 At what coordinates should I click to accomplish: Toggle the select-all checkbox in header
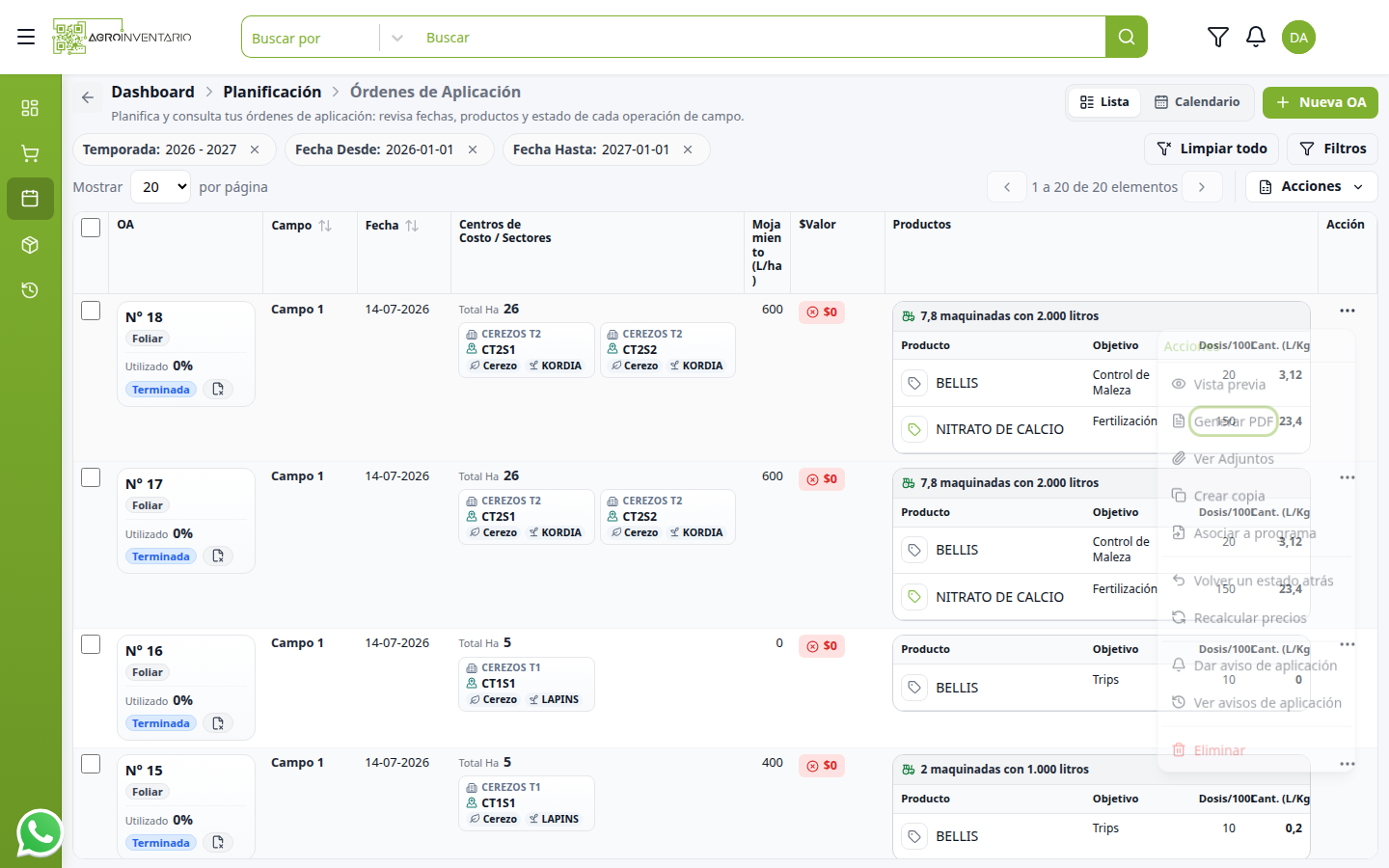pyautogui.click(x=91, y=228)
